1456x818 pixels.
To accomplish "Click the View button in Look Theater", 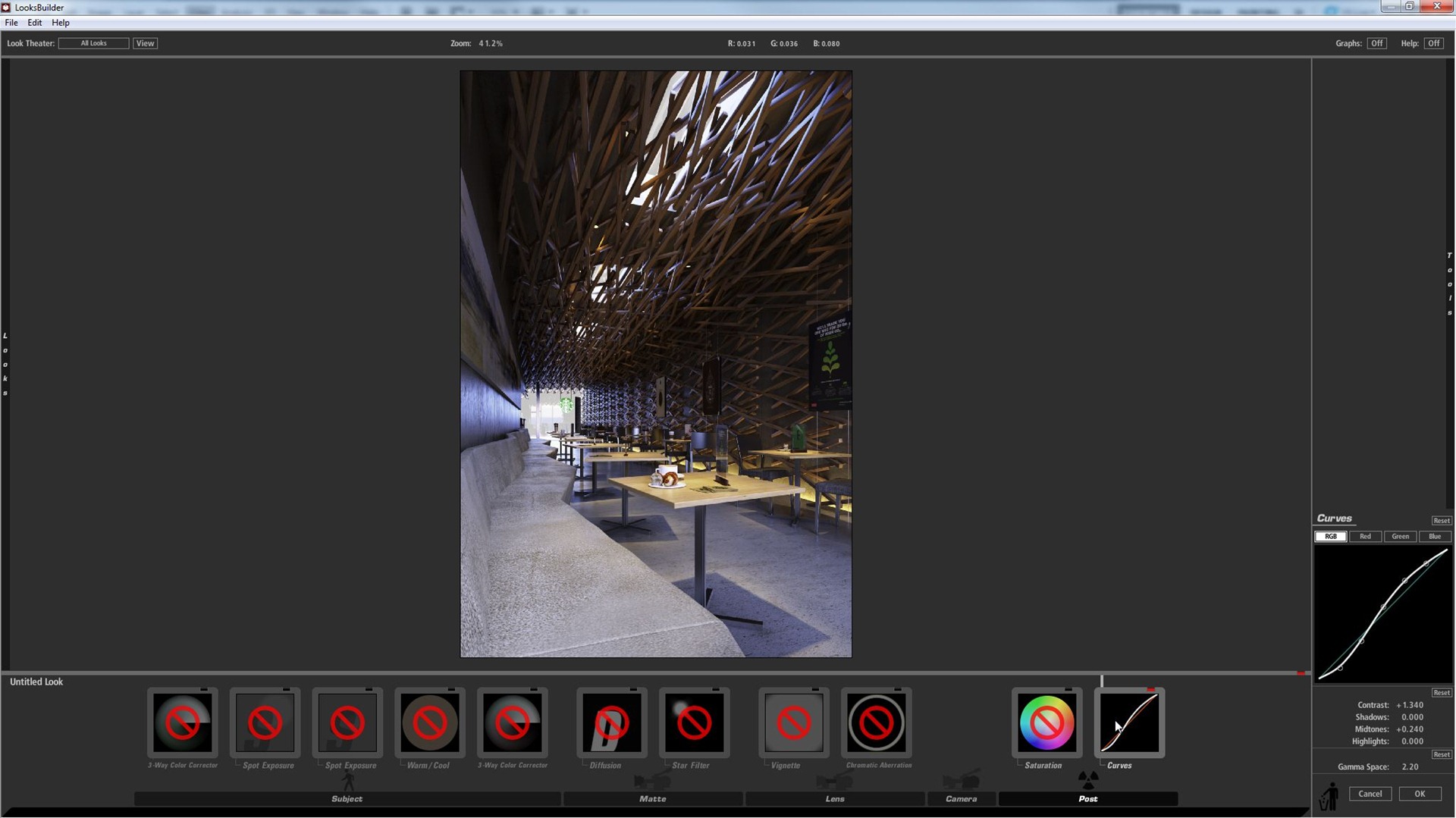I will click(x=145, y=43).
